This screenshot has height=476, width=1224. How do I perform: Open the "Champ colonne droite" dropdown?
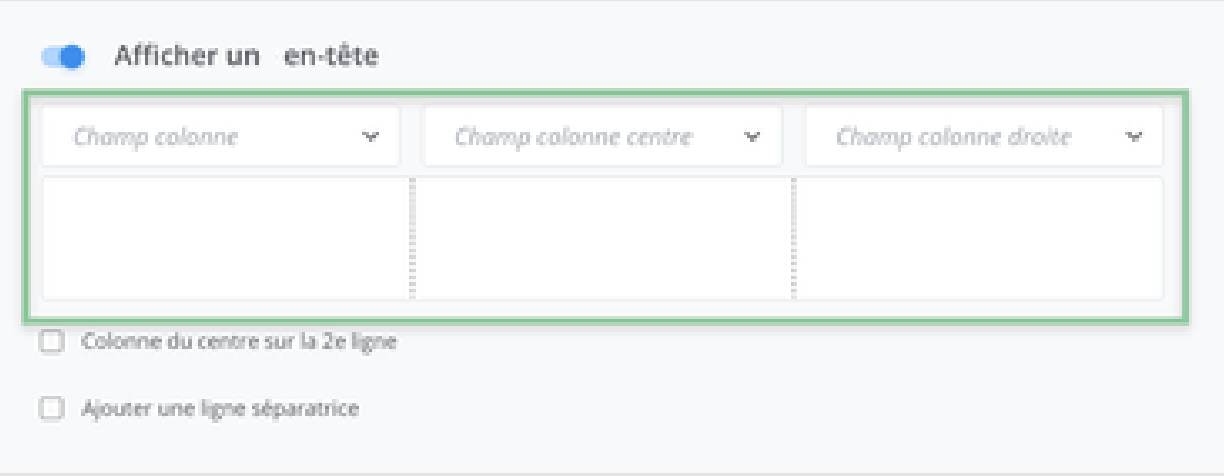click(x=983, y=137)
